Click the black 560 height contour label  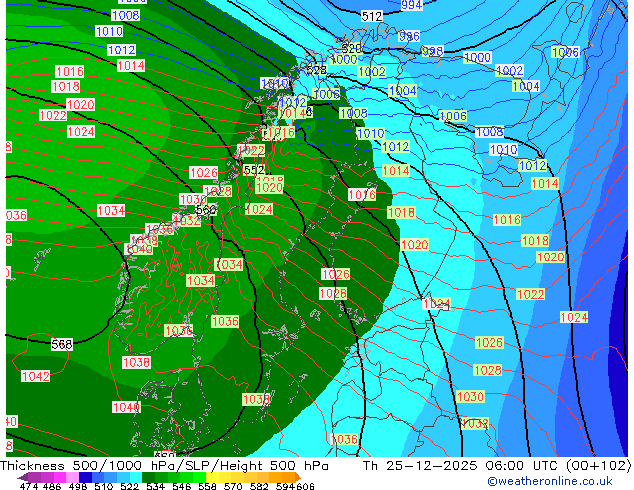(205, 210)
